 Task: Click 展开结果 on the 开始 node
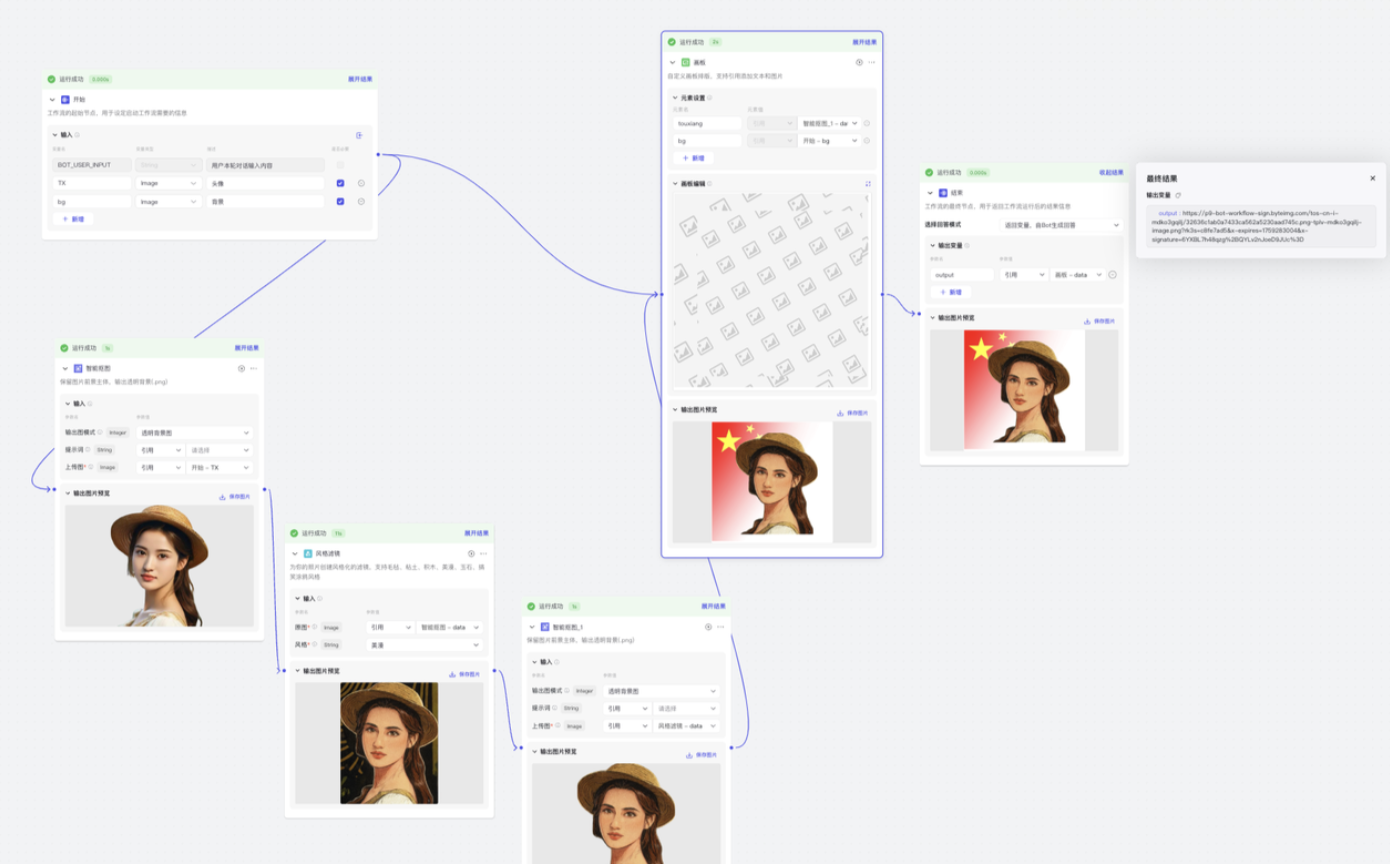360,79
